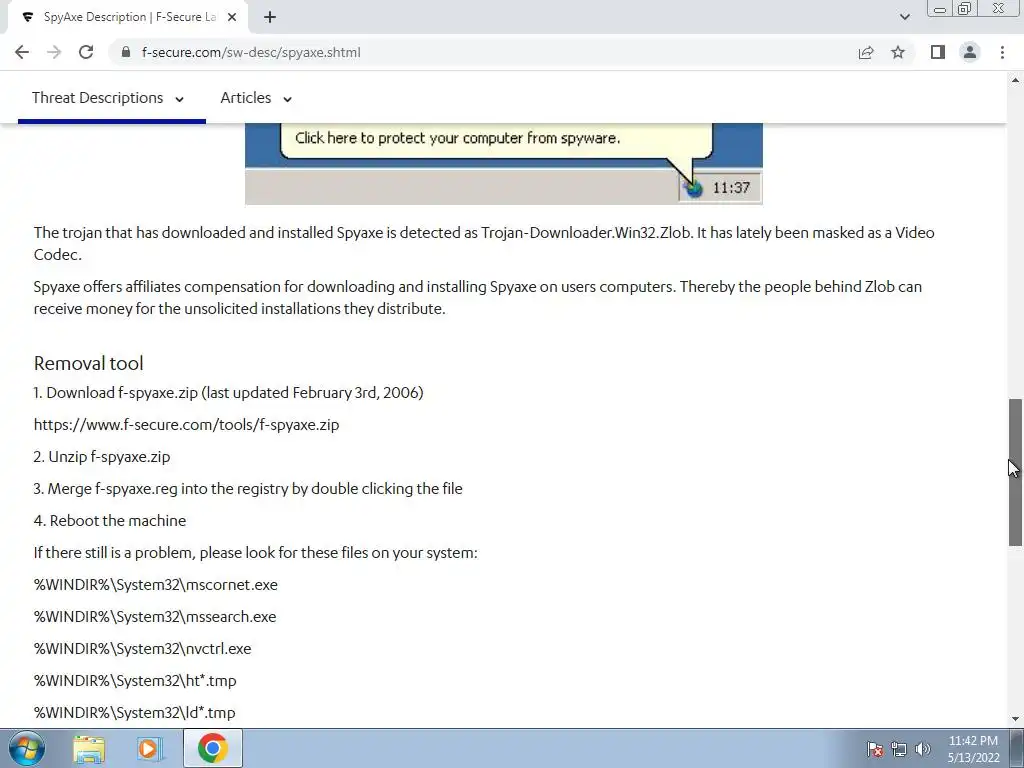Launch Windows Media Player from taskbar

click(150, 748)
